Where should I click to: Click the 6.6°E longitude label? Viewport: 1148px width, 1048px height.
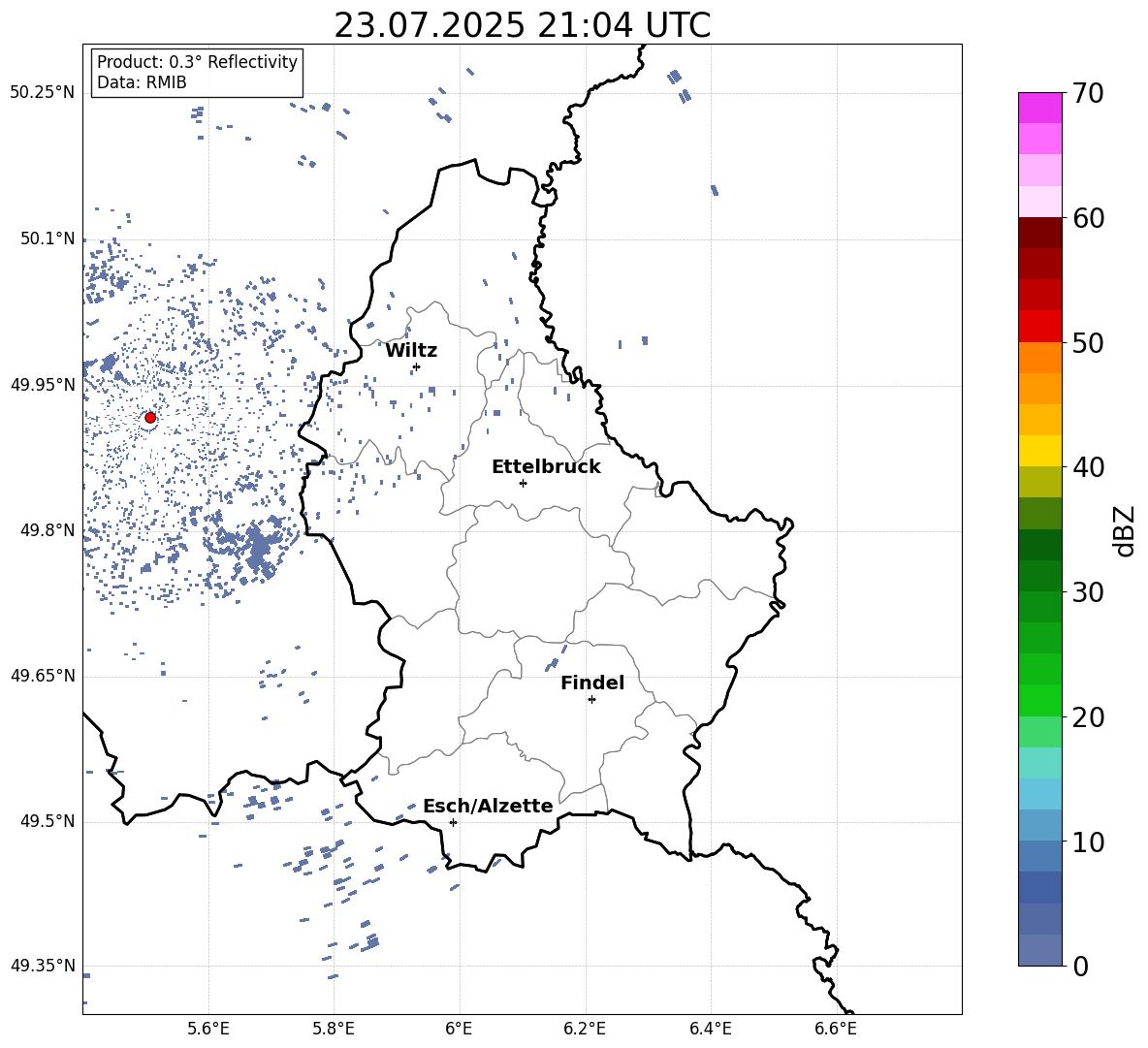[x=836, y=1029]
